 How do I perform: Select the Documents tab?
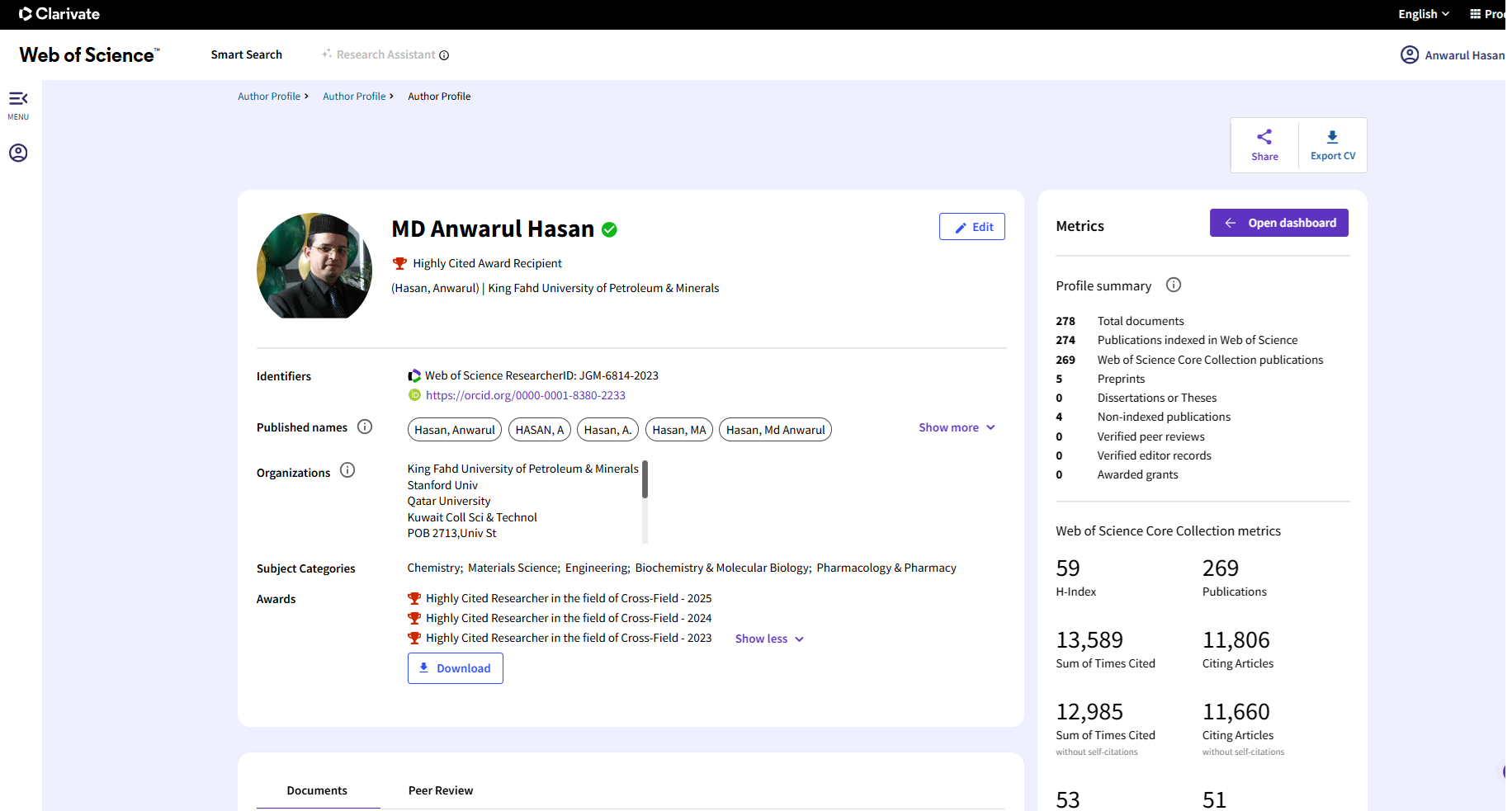(x=317, y=790)
